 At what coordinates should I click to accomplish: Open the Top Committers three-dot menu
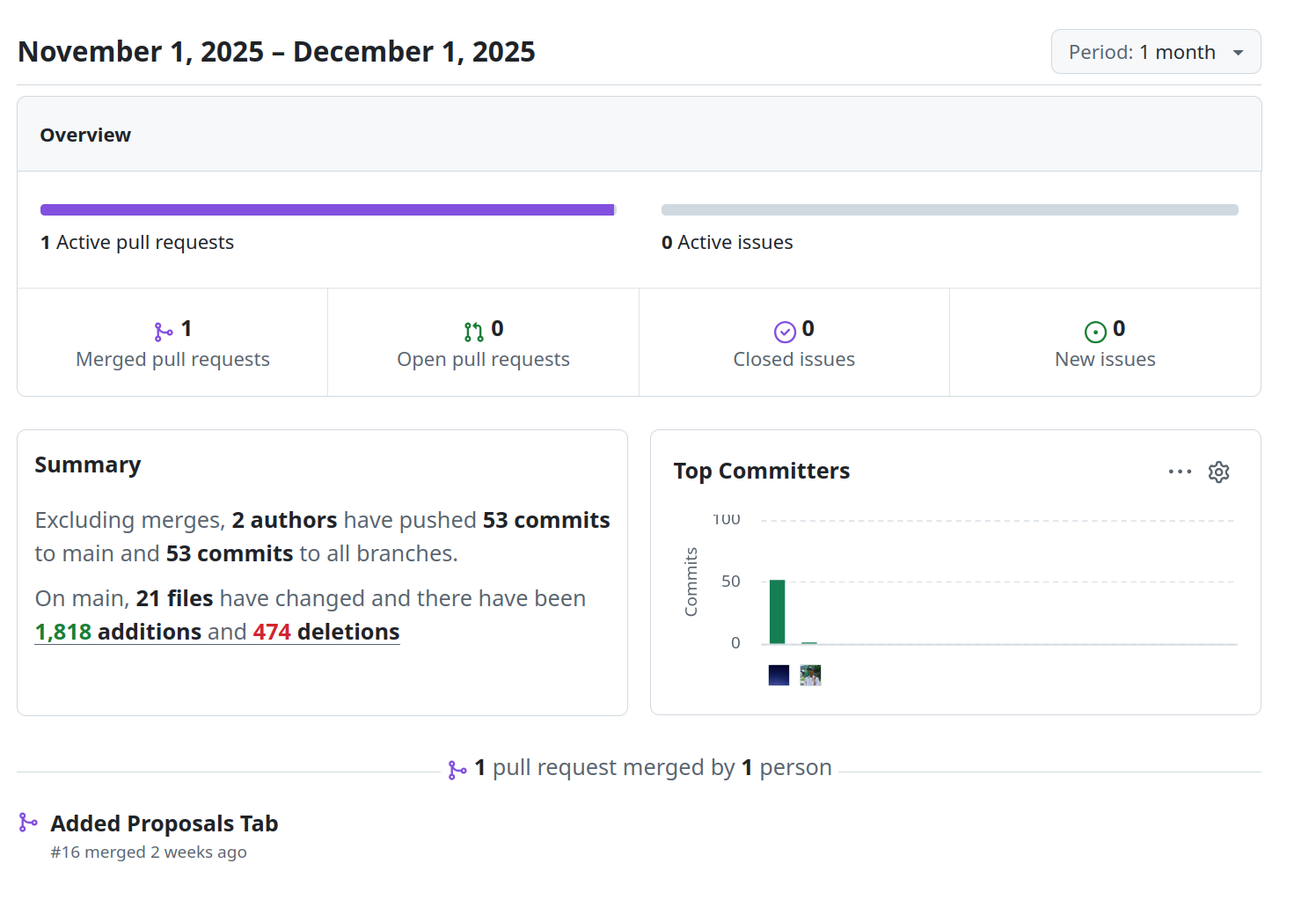click(1180, 472)
